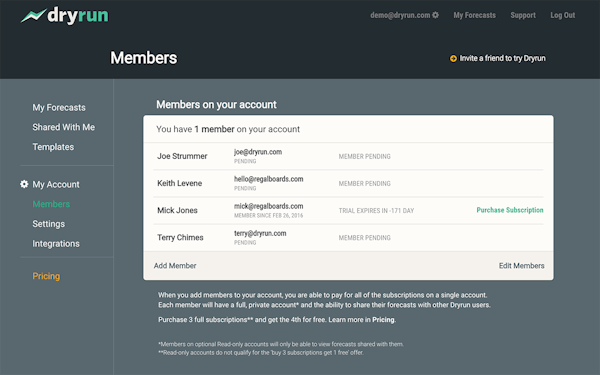This screenshot has width=600, height=375.
Task: Open Templates in the sidebar
Action: 53,147
